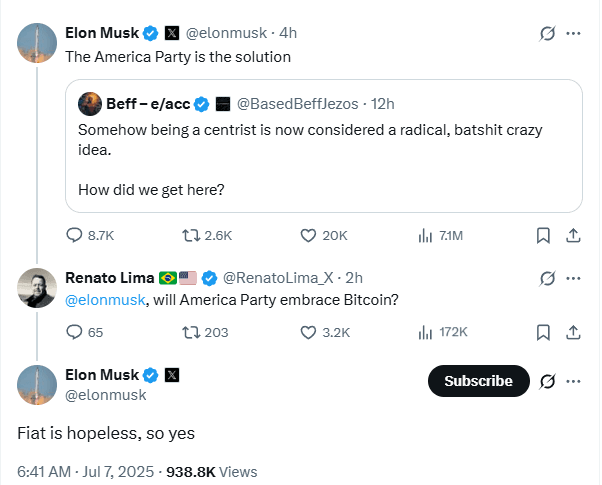The height and width of the screenshot is (485, 602).
Task: Bookmark Elon Musk's first tweet
Action: [x=542, y=235]
